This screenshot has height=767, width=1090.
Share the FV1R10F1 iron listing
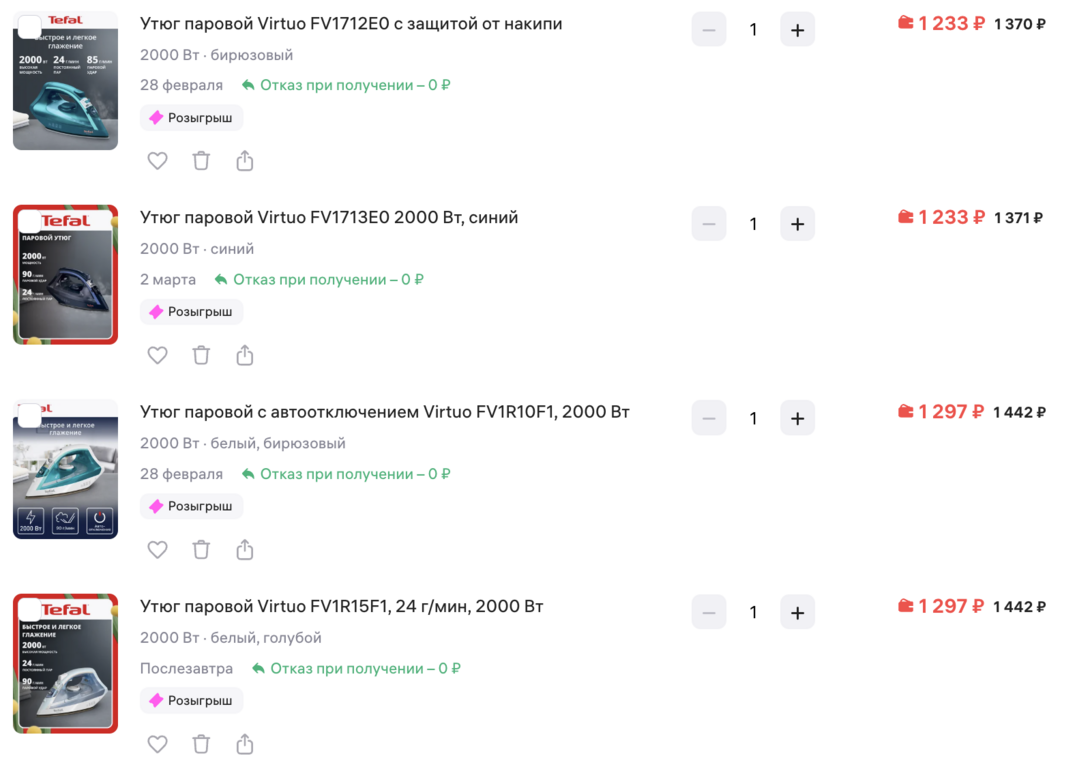coord(245,549)
